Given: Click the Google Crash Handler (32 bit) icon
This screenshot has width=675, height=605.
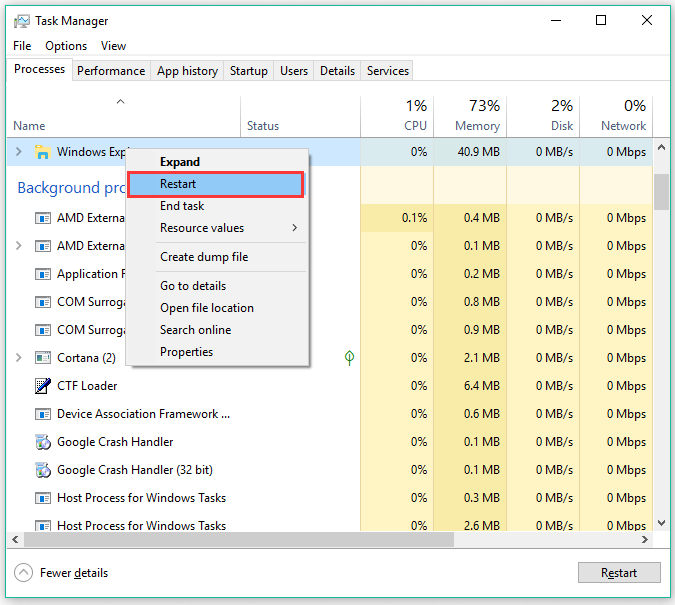Looking at the screenshot, I should tap(43, 470).
